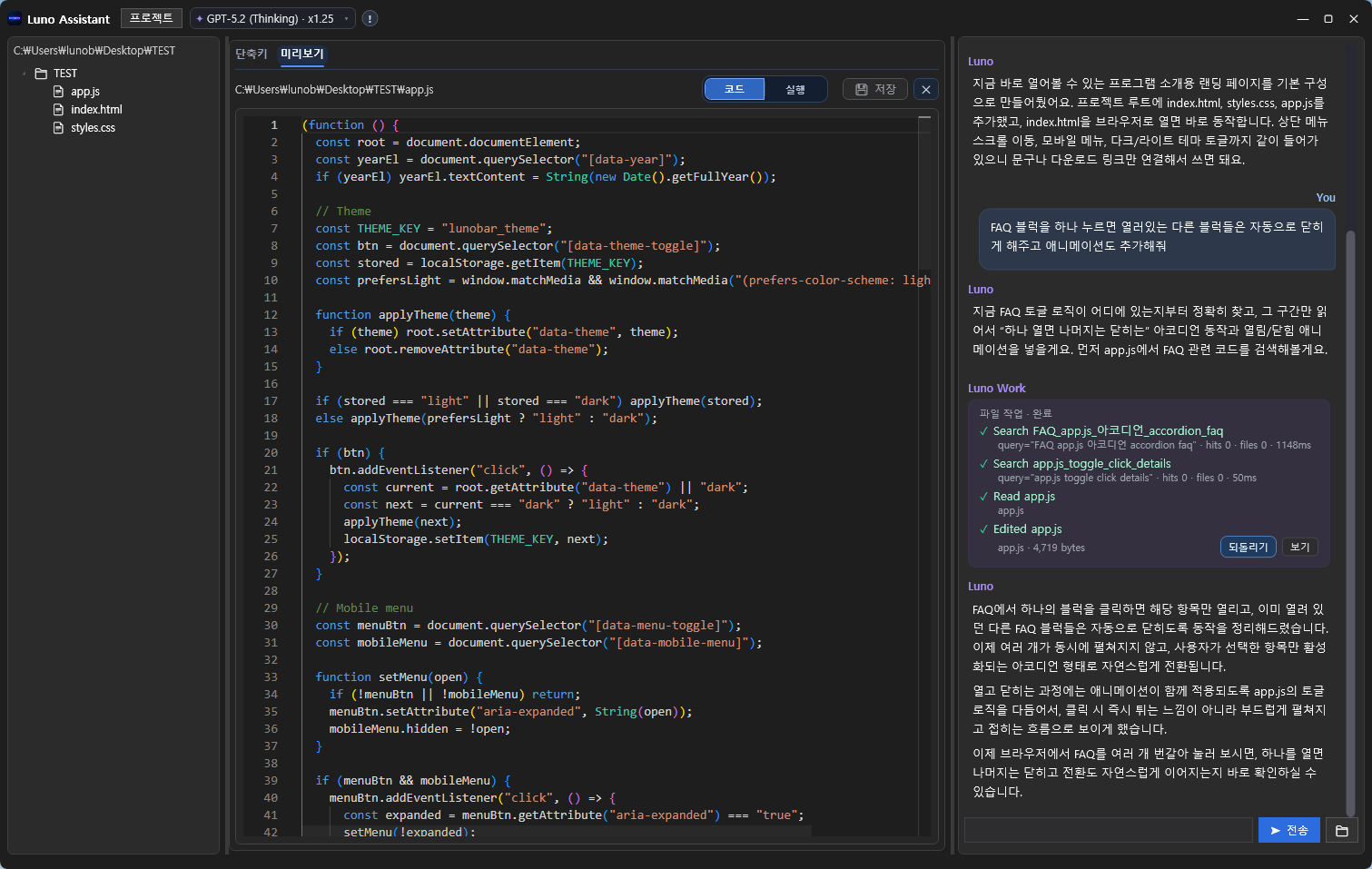1372x869 pixels.
Task: Select the 미리보기 tab
Action: pyautogui.click(x=301, y=54)
